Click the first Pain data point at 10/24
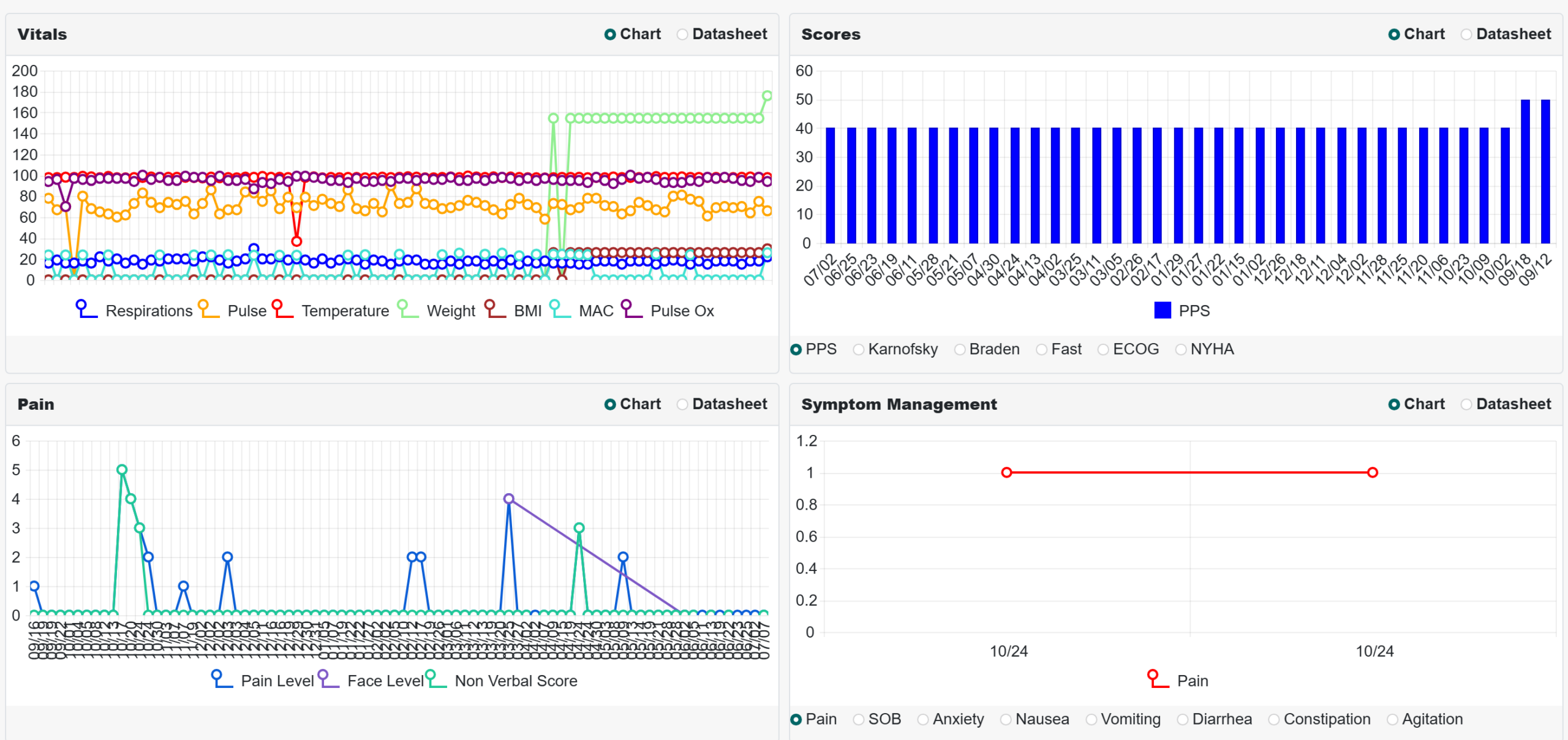This screenshot has height=740, width=1568. pos(1006,472)
